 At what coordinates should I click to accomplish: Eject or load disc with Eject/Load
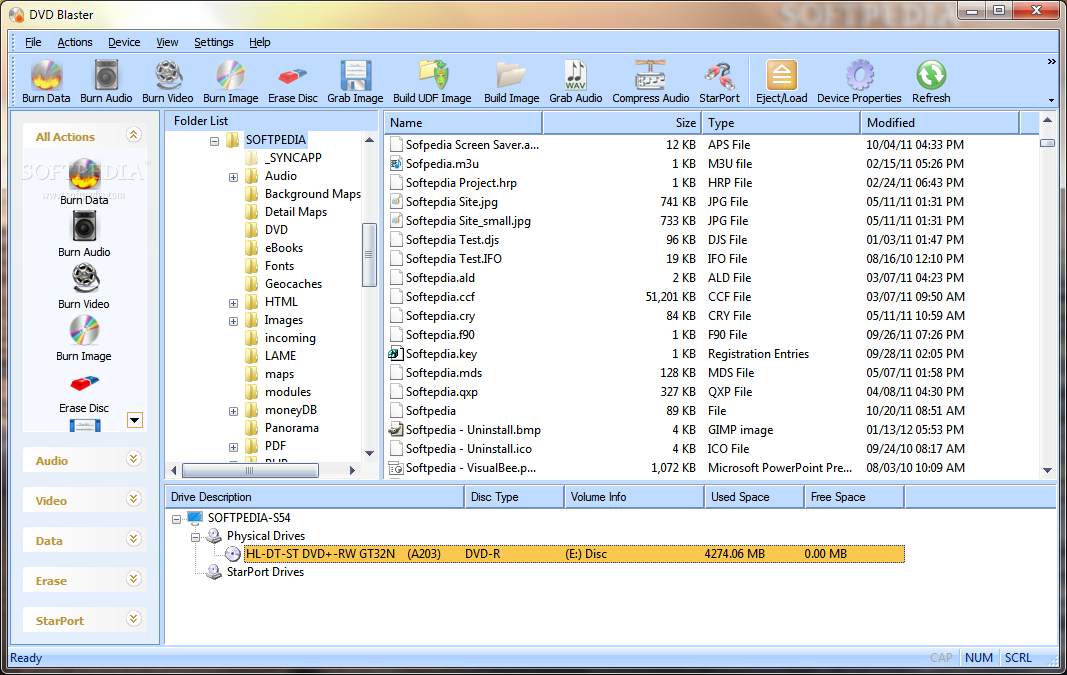781,82
